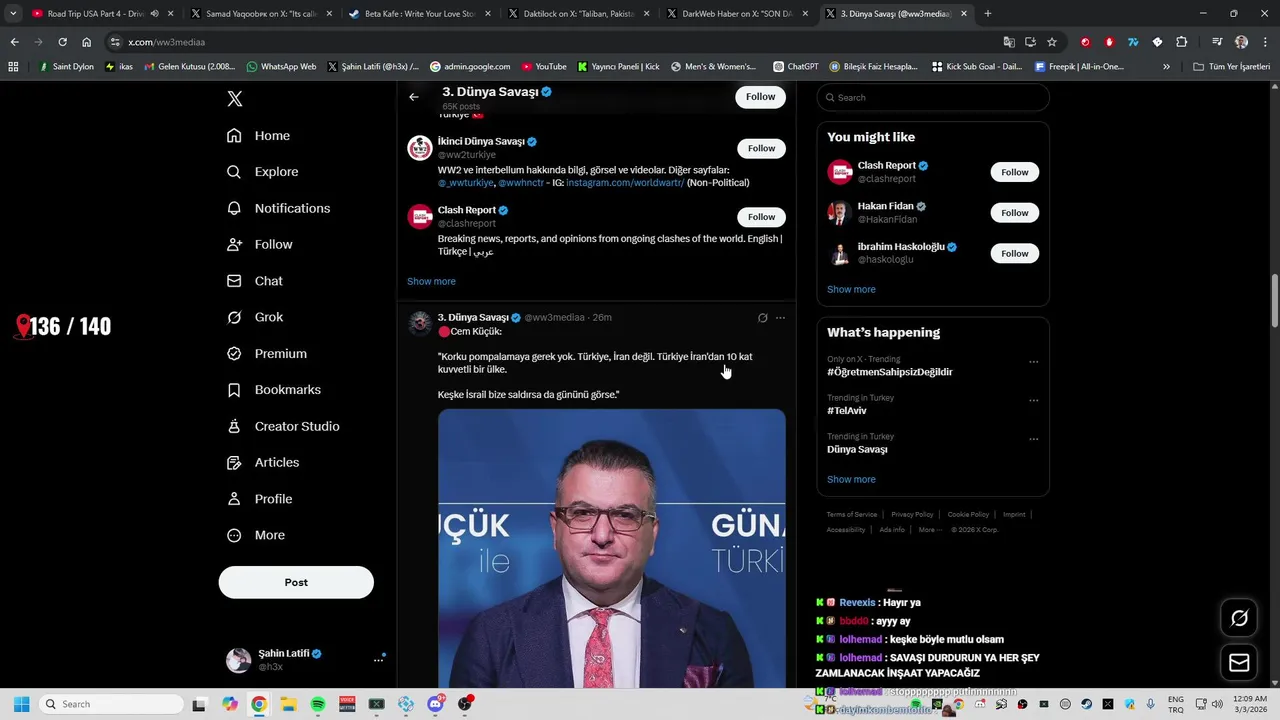Image resolution: width=1280 pixels, height=720 pixels.
Task: Follow 3. Dünya Savaşı in header
Action: (x=760, y=97)
